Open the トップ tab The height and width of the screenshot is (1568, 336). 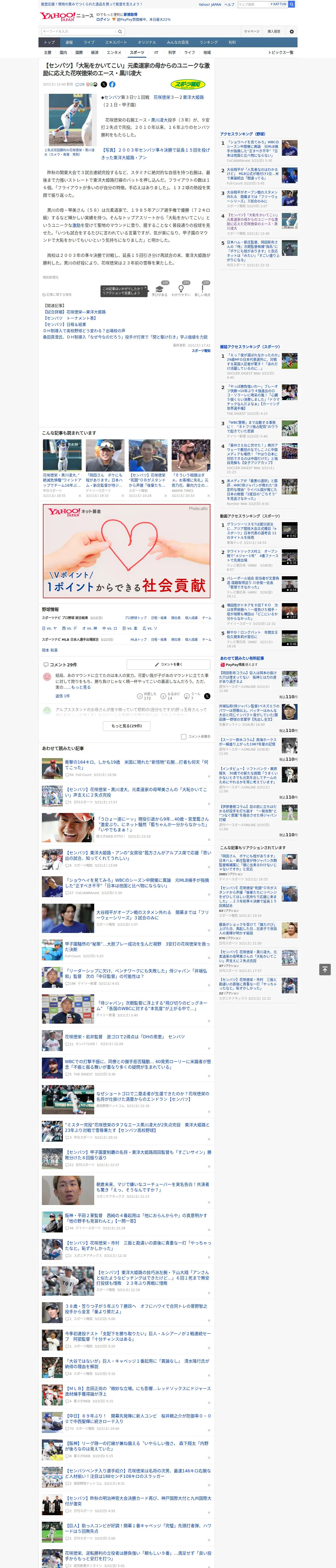coord(49,43)
